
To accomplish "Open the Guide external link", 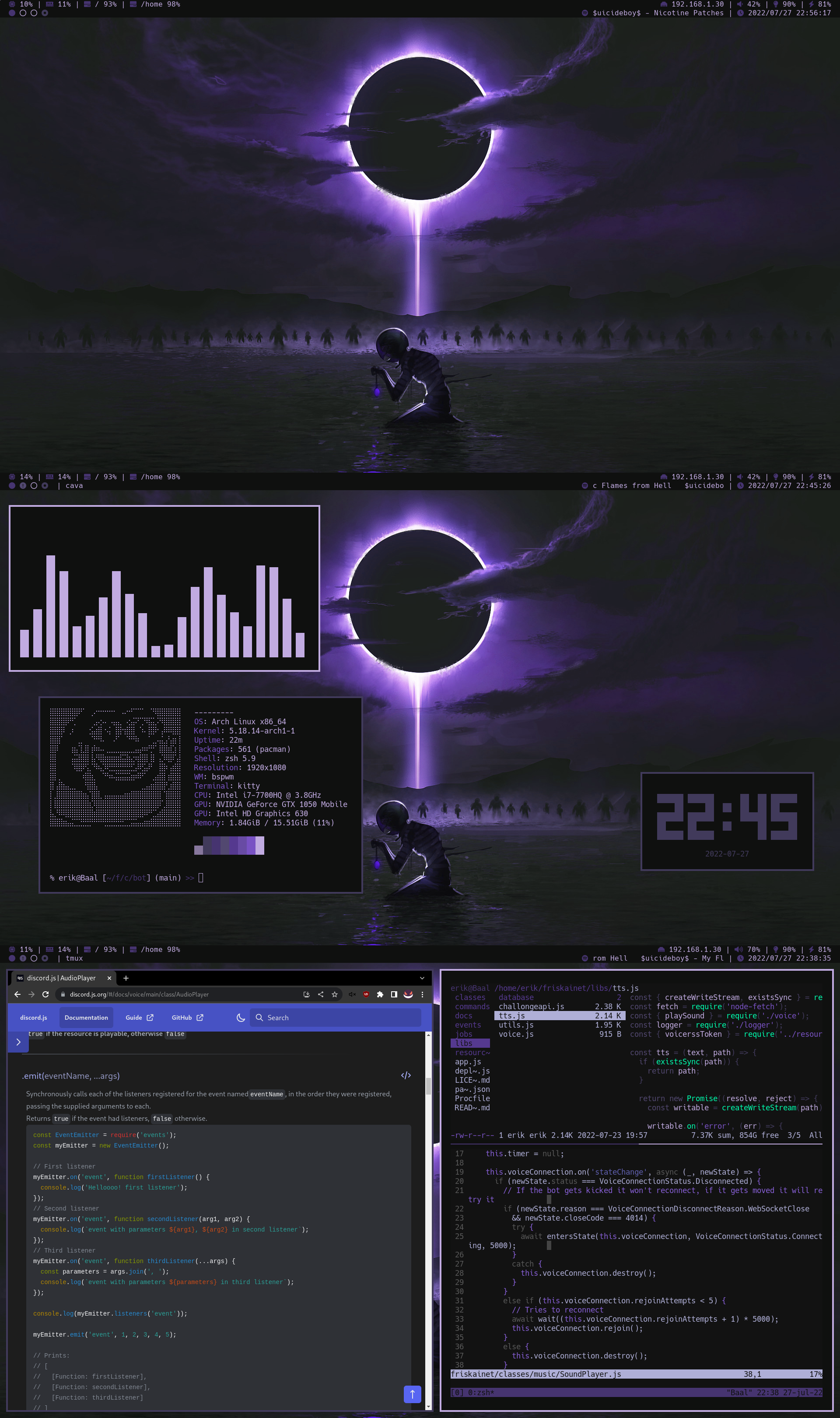I will click(x=139, y=1017).
